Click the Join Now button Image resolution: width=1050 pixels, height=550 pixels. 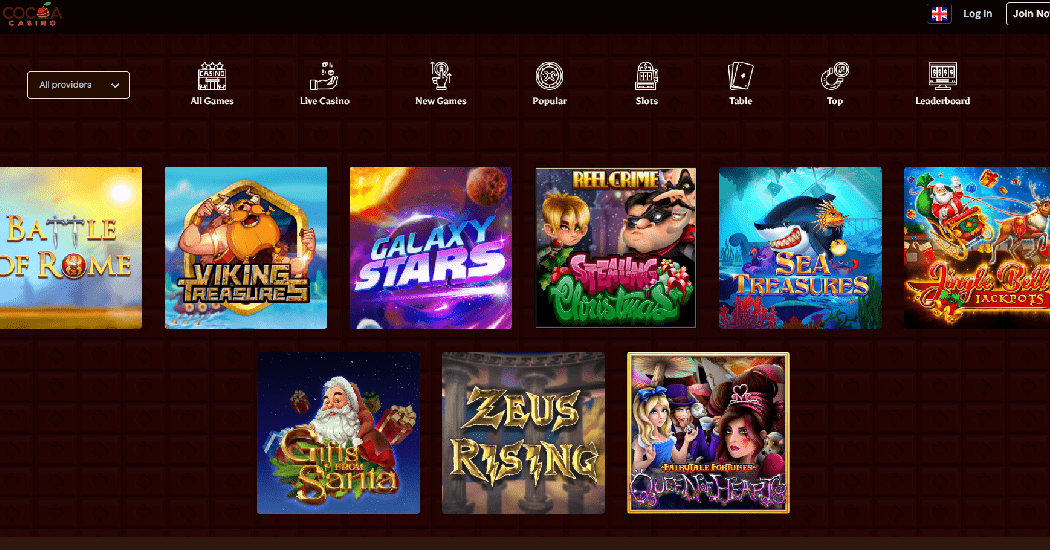(1028, 13)
